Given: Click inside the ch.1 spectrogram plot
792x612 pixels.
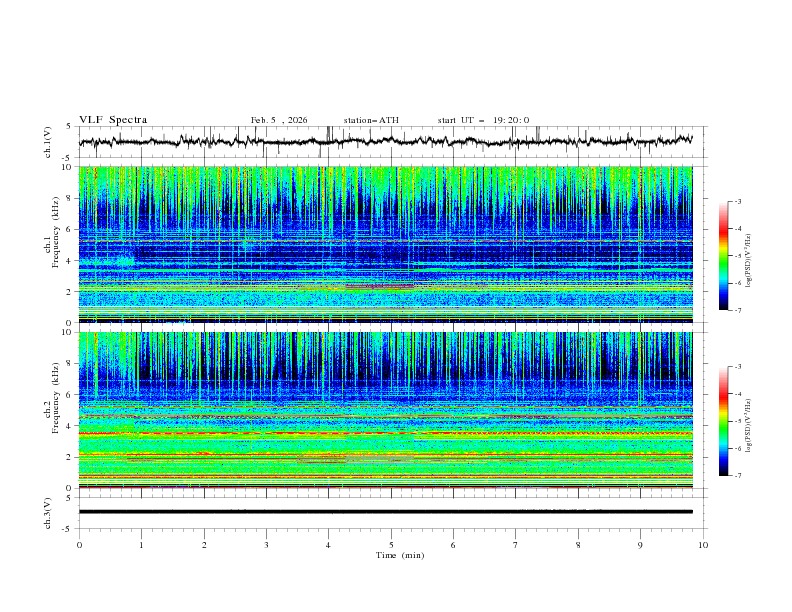Looking at the screenshot, I should pos(386,244).
